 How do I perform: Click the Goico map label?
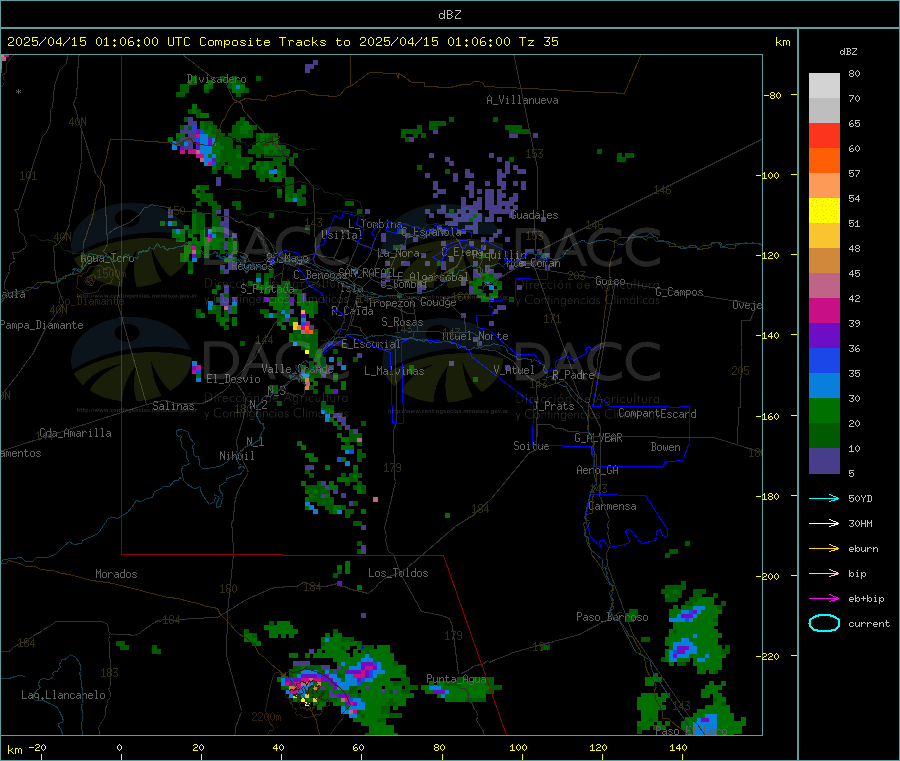(x=610, y=281)
